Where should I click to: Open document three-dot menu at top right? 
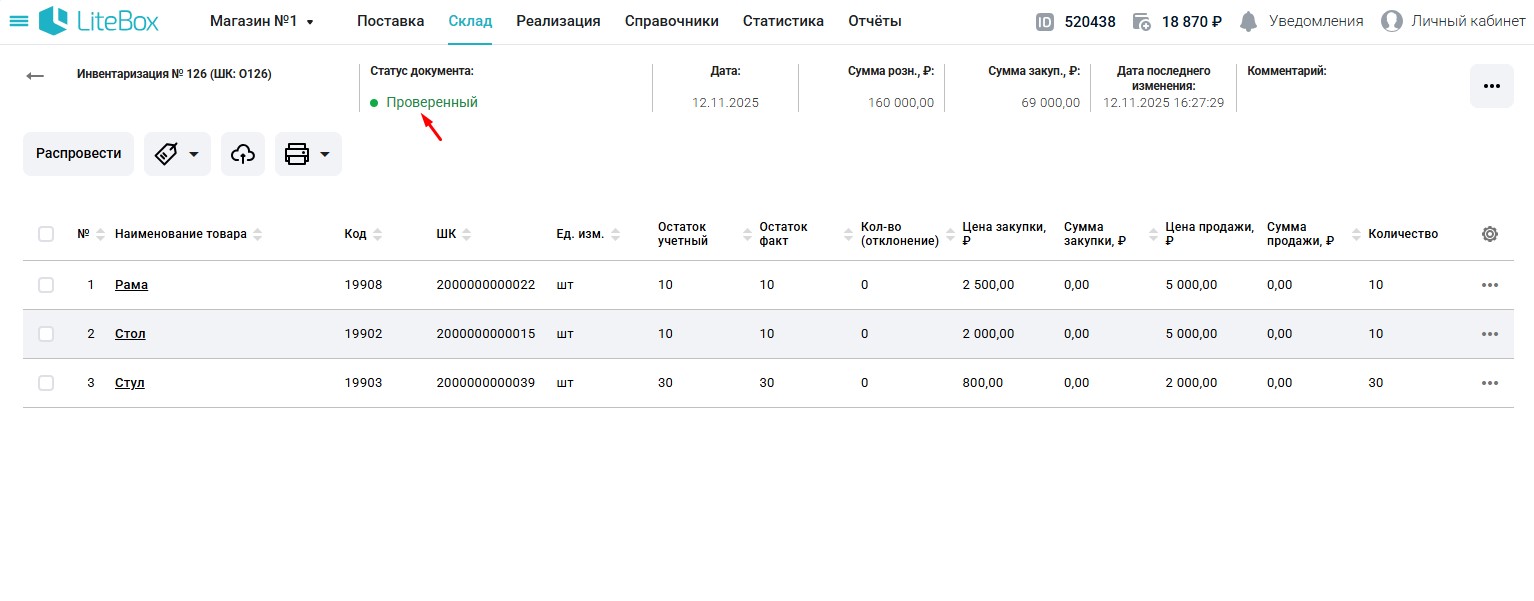[1491, 86]
